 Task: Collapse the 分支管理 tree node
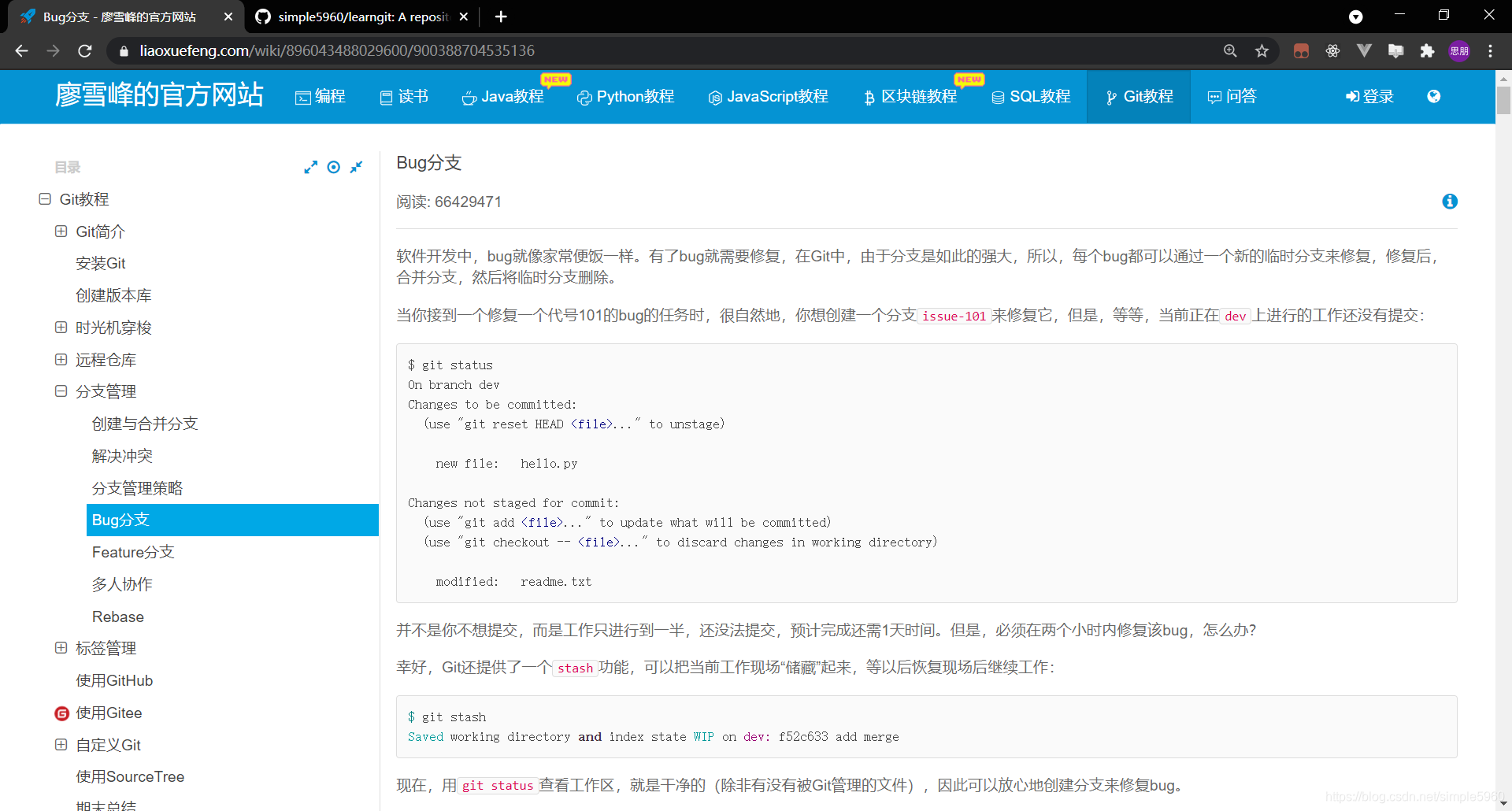61,391
